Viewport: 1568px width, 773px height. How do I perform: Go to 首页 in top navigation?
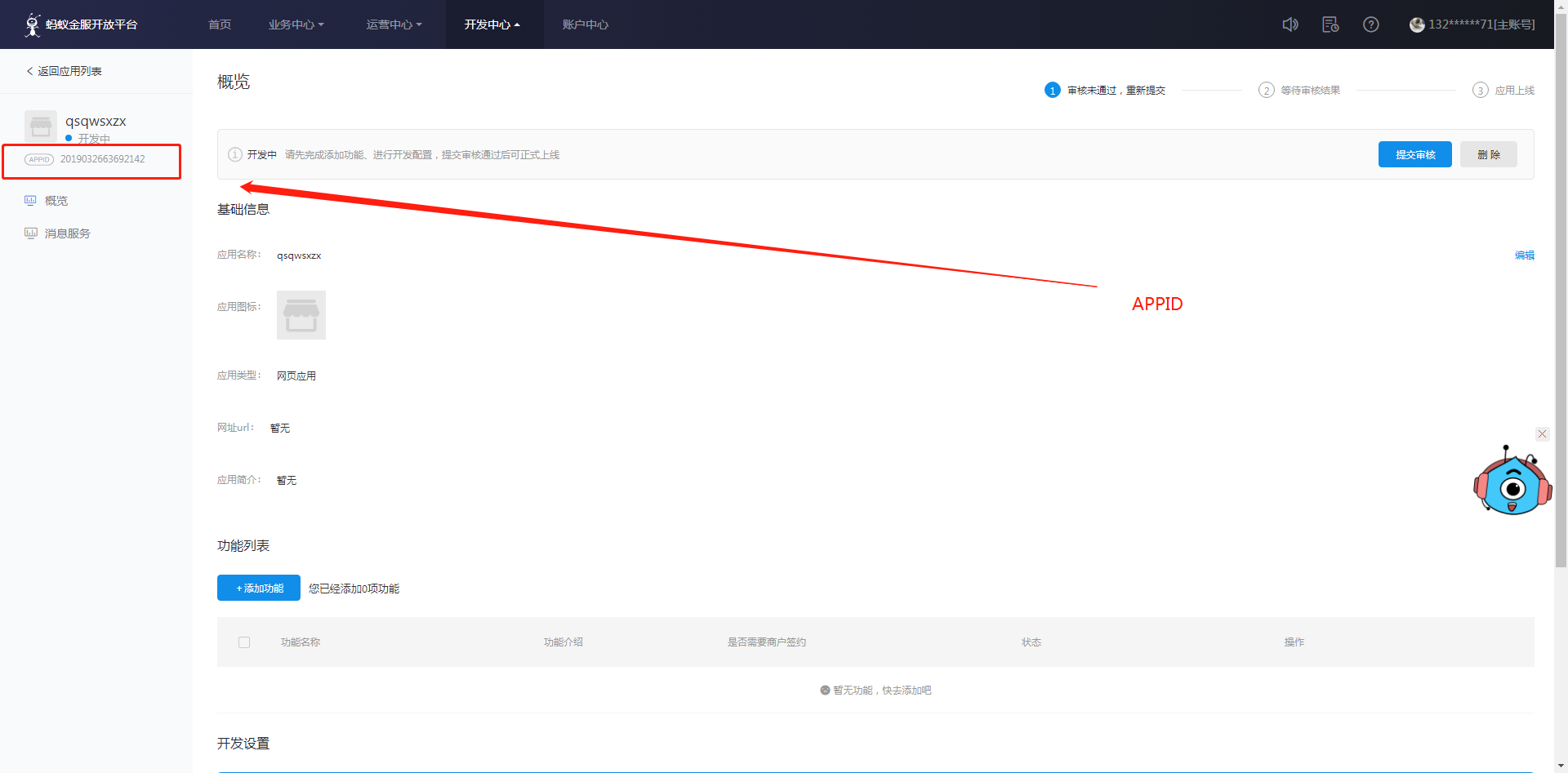point(220,24)
